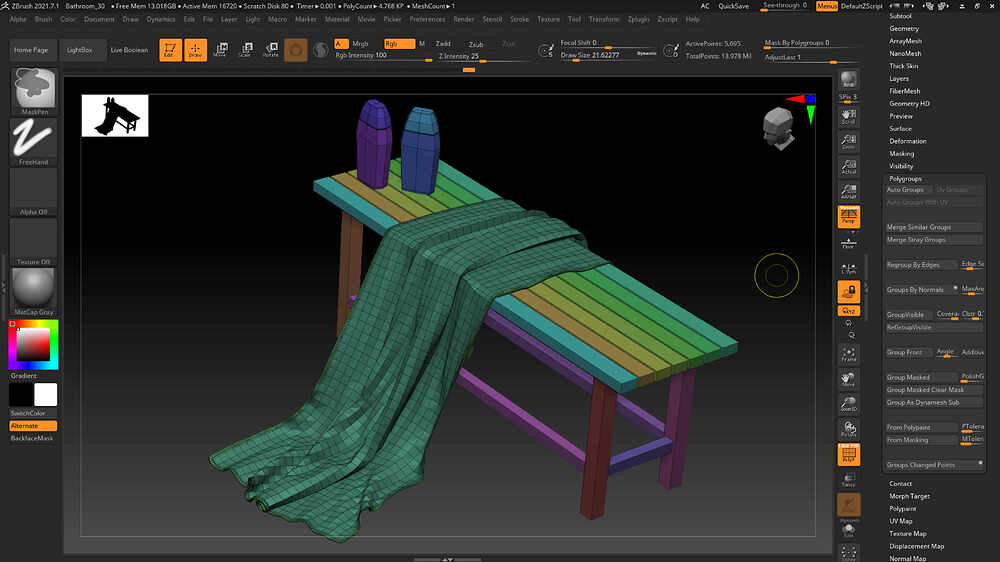Click the A button beside Mrgb
Viewport: 1000px width, 562px height.
pos(341,44)
